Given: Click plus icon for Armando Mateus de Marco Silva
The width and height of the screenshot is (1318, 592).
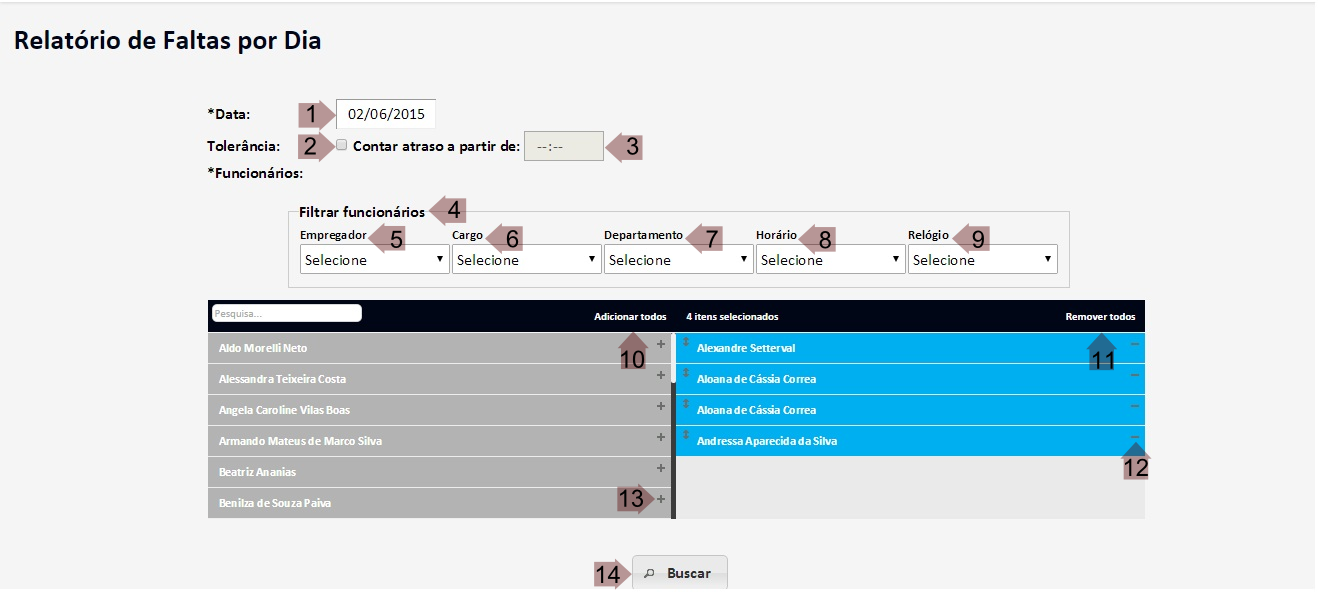Looking at the screenshot, I should (x=660, y=437).
